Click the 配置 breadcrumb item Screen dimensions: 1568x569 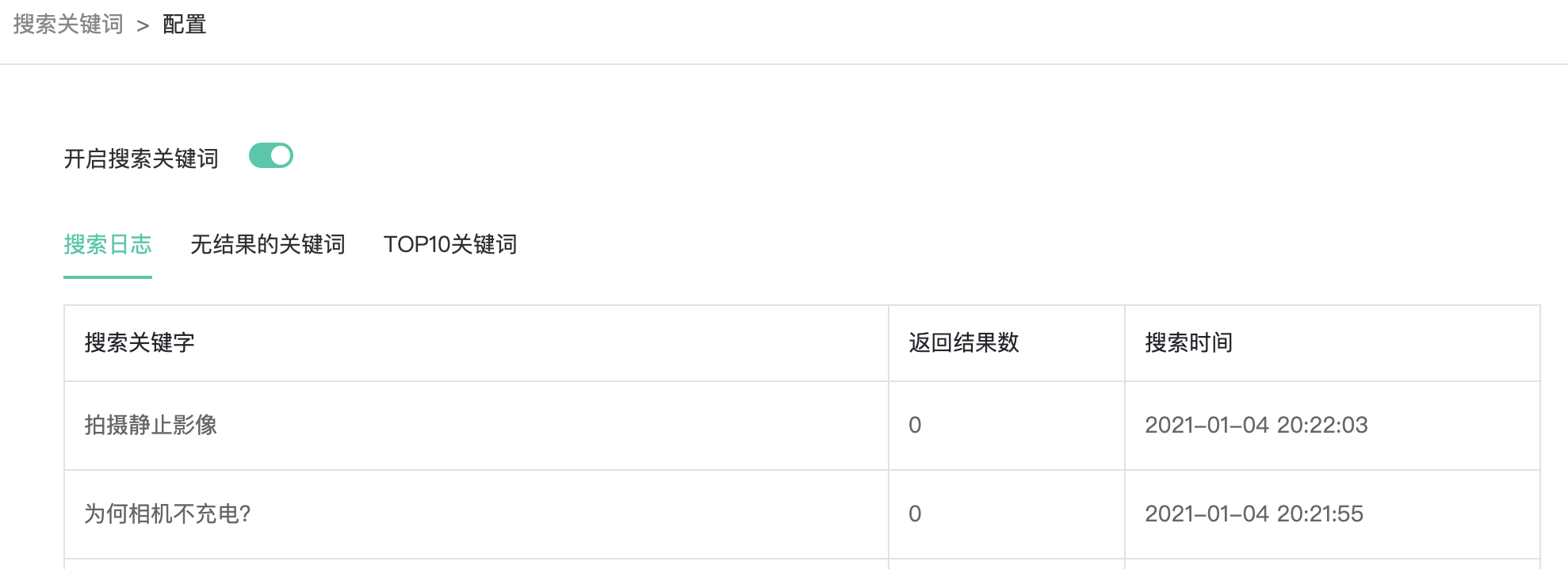click(x=184, y=25)
